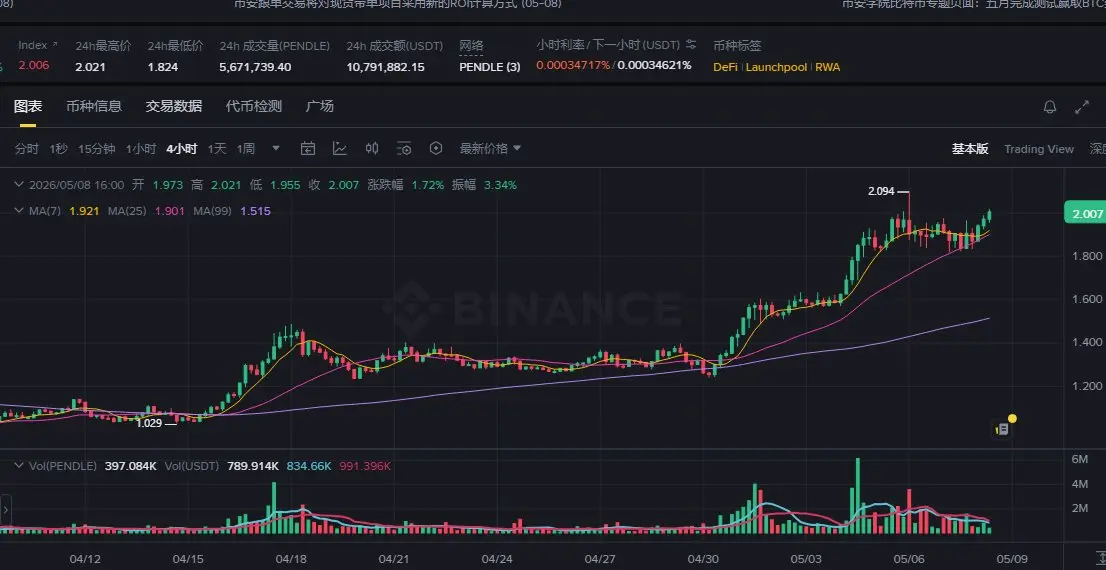Collapse the Vol(PENDLE) indicator legend chevron
The width and height of the screenshot is (1106, 570).
tap(19, 466)
